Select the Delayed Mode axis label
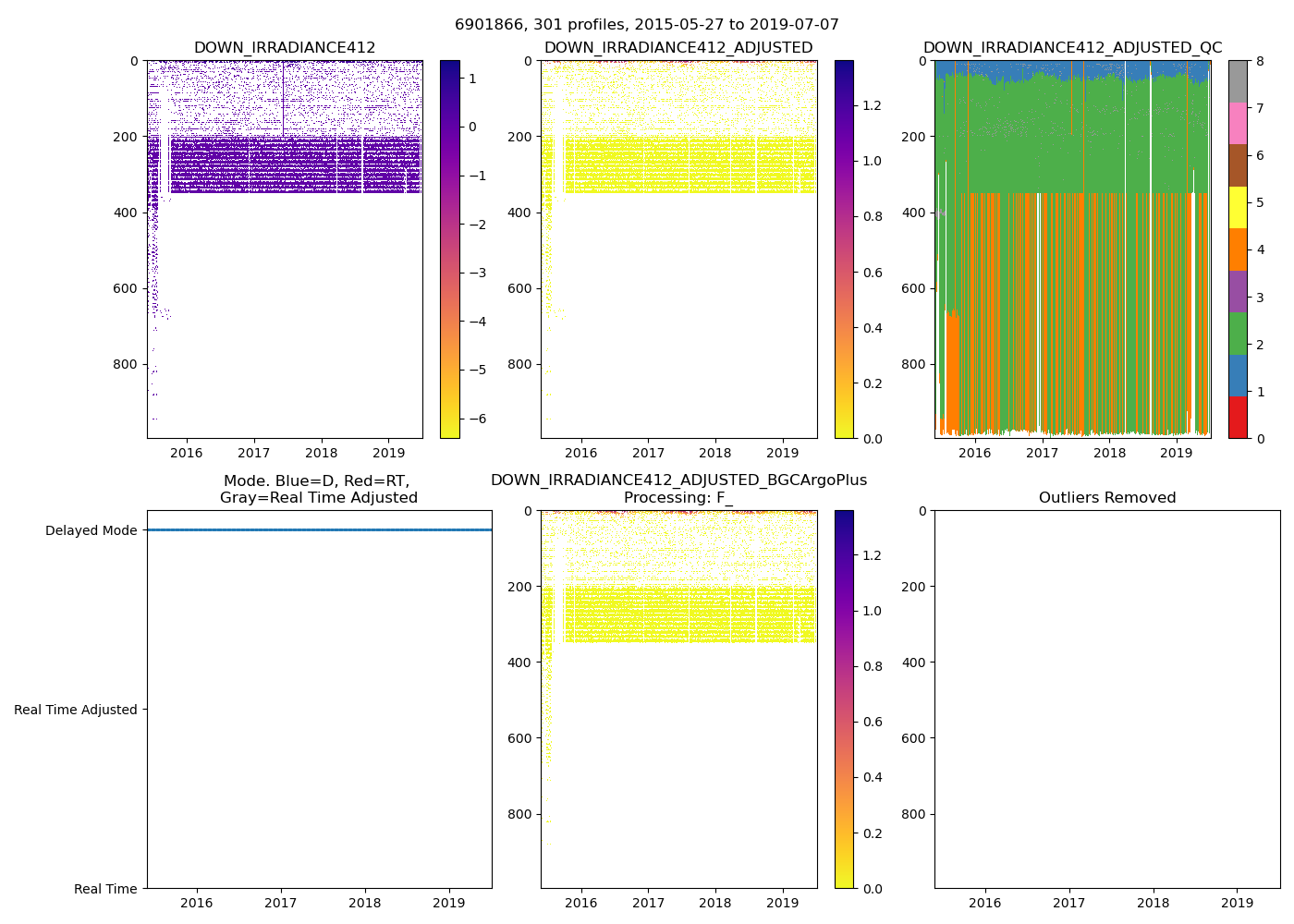1294x924 pixels. [91, 530]
